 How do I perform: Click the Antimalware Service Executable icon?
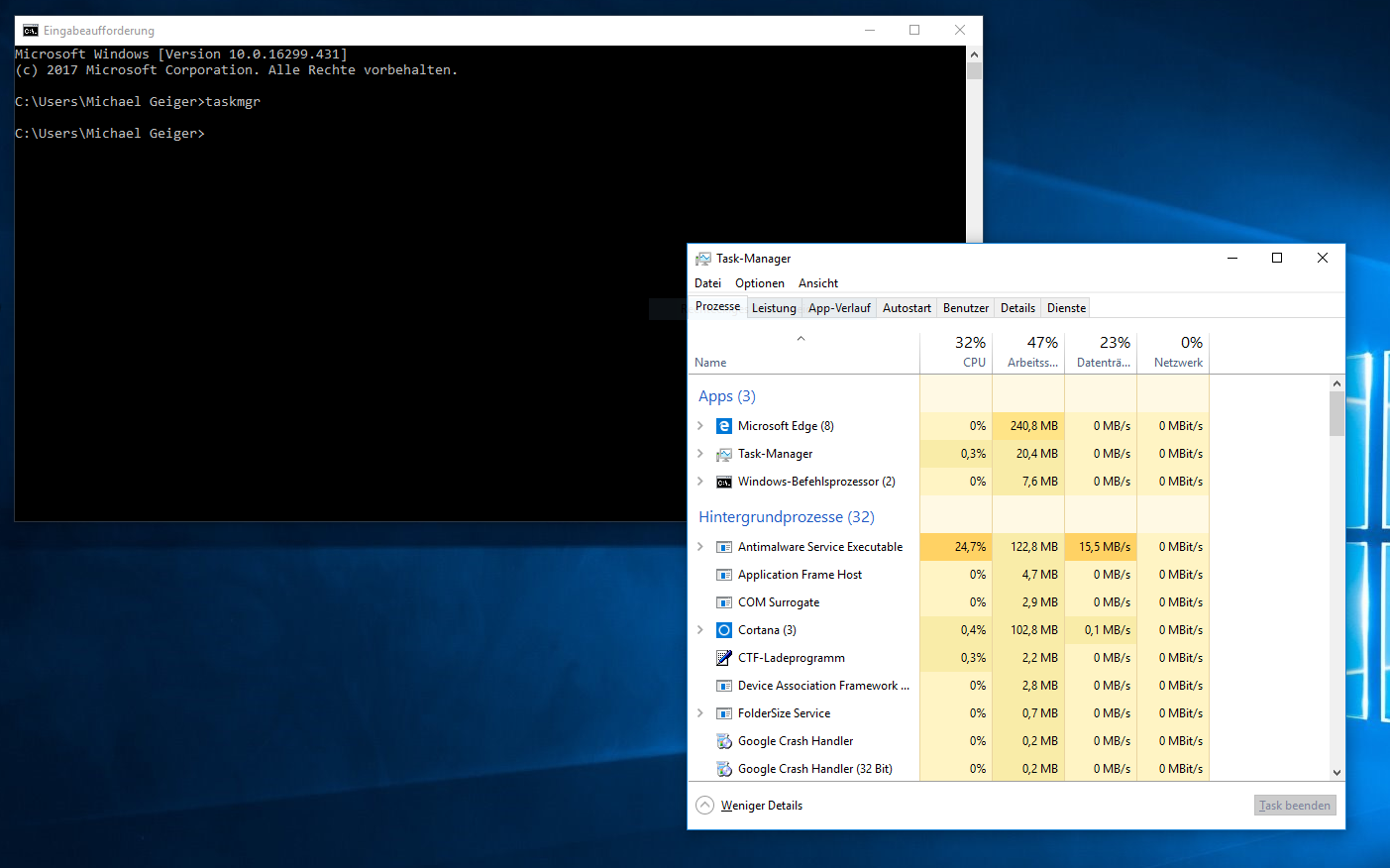pos(724,547)
